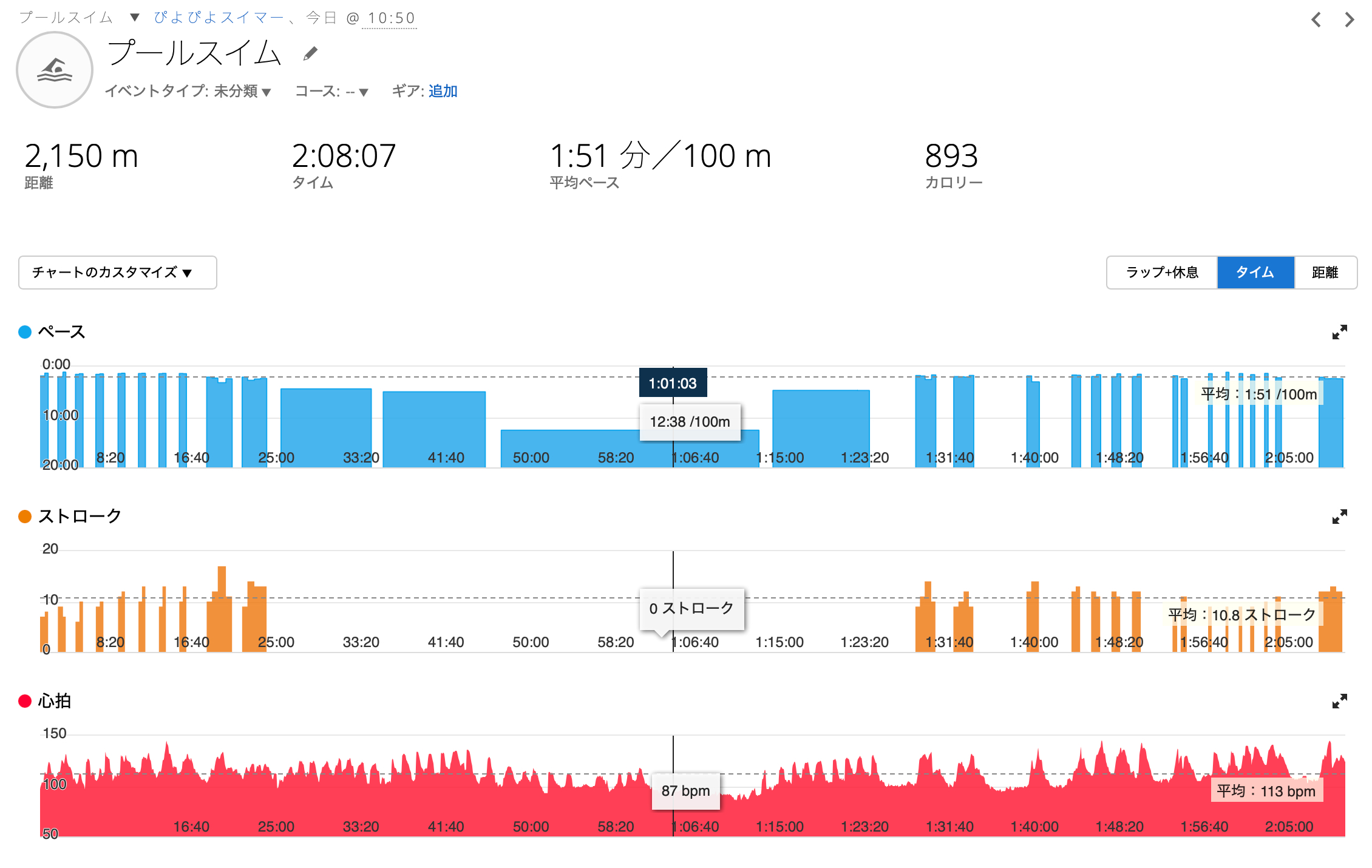This screenshot has width=1372, height=868.
Task: Open the コース dropdown
Action: 331,92
